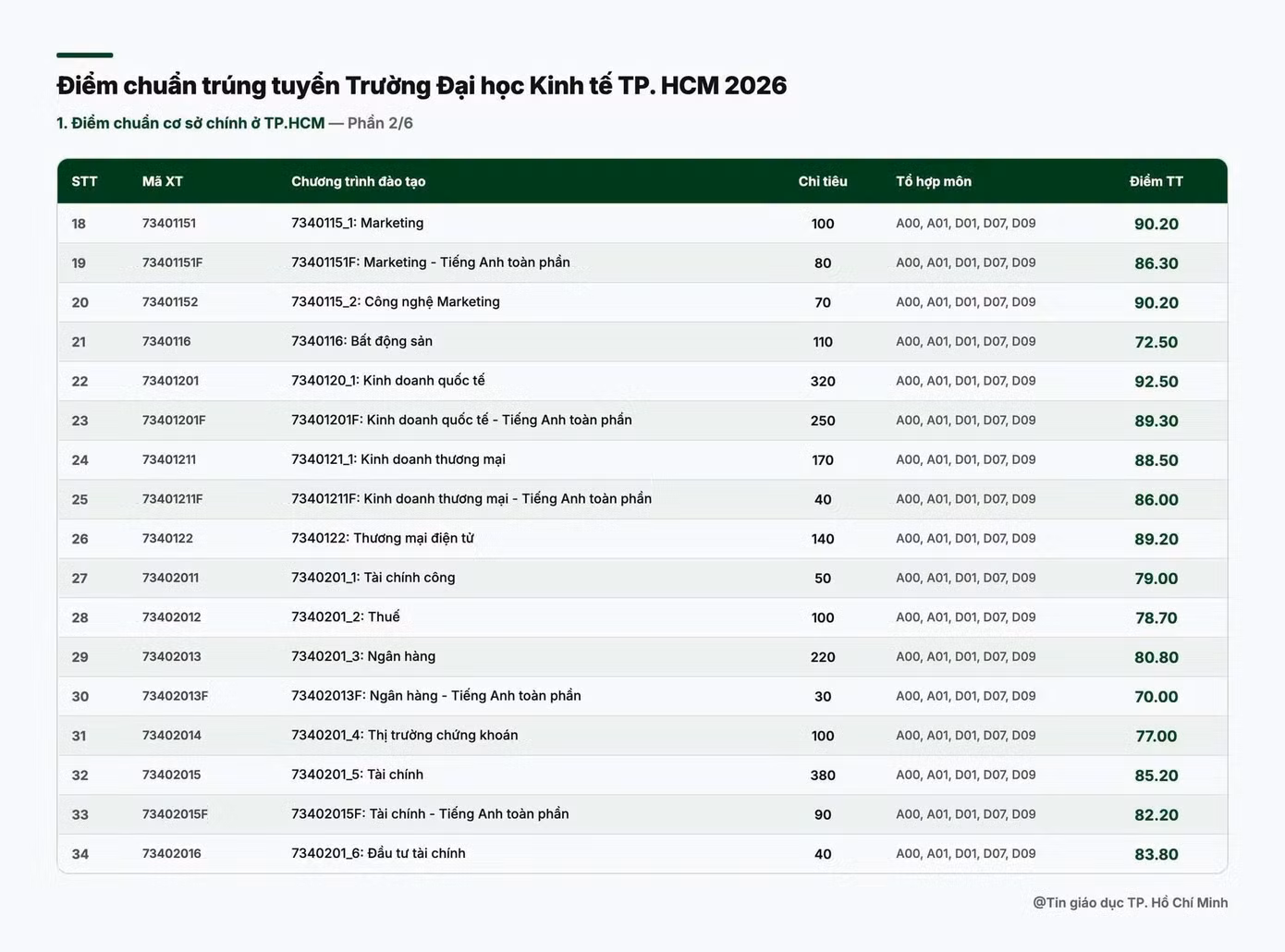
Task: Click the Chỉ tiêu column header
Action: pos(823,181)
